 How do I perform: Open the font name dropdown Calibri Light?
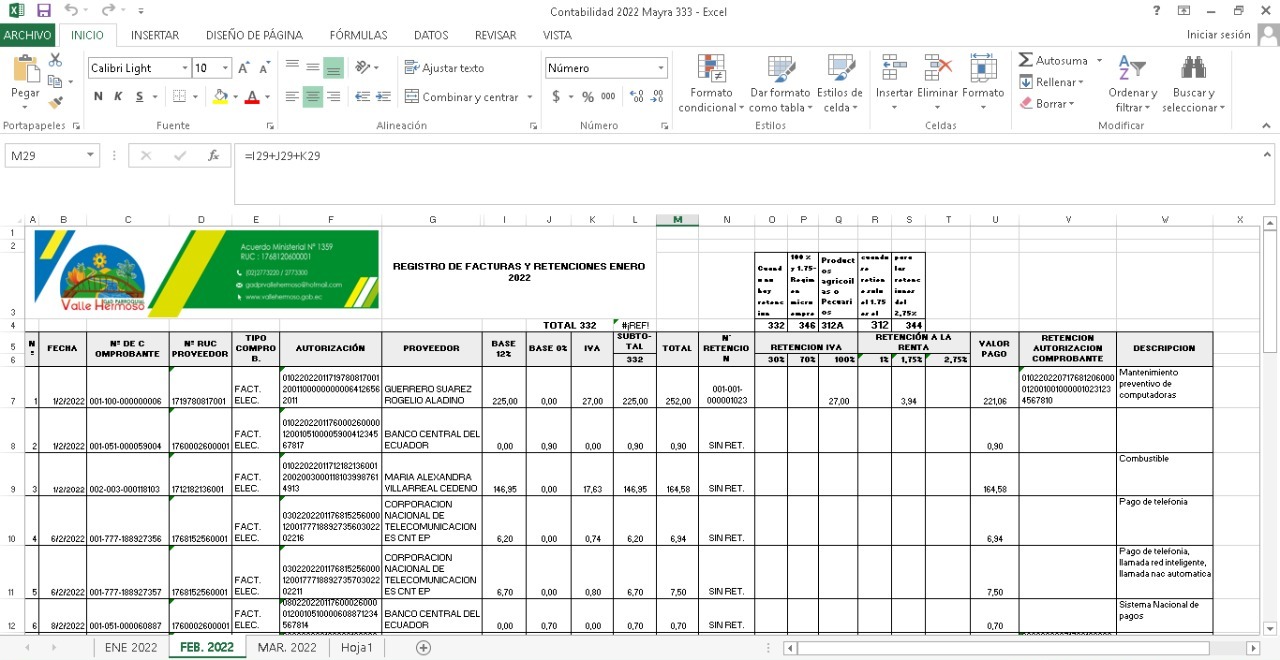coord(184,68)
